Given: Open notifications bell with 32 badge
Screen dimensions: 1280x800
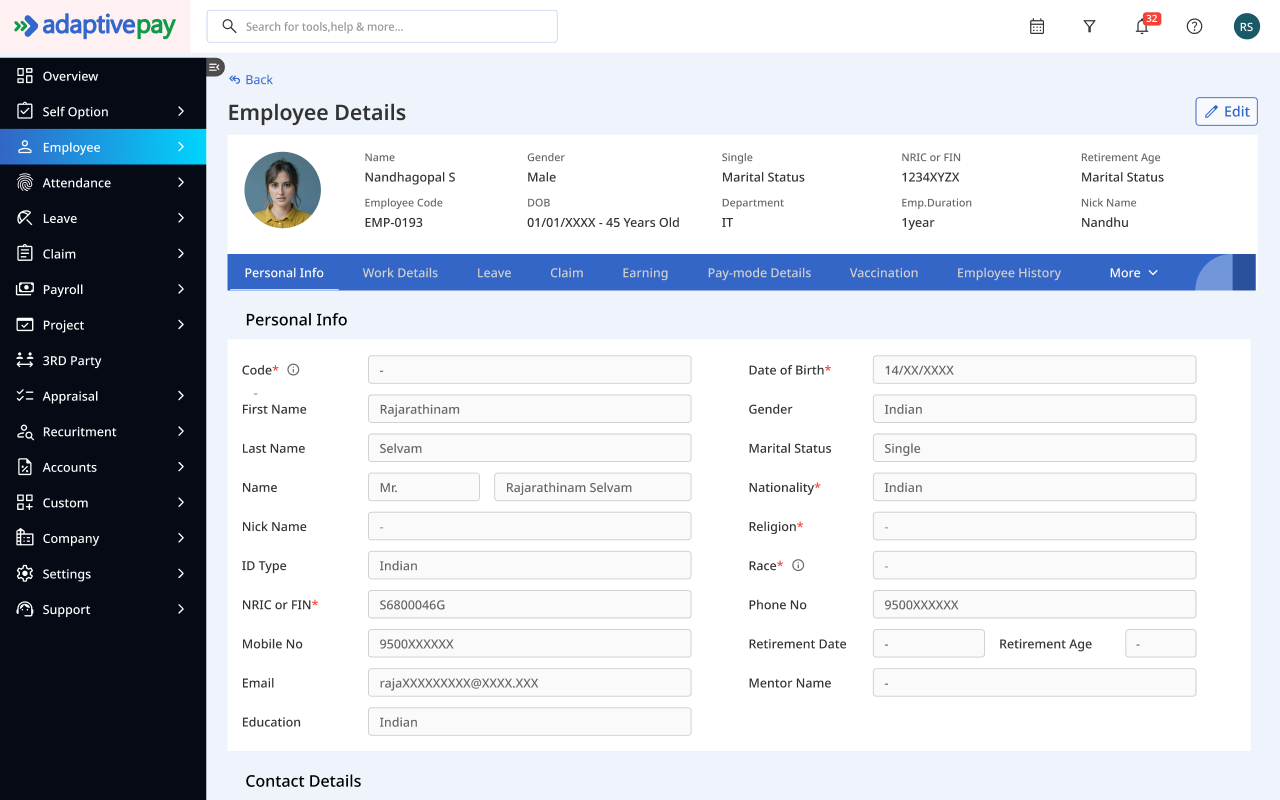Looking at the screenshot, I should click(x=1142, y=27).
